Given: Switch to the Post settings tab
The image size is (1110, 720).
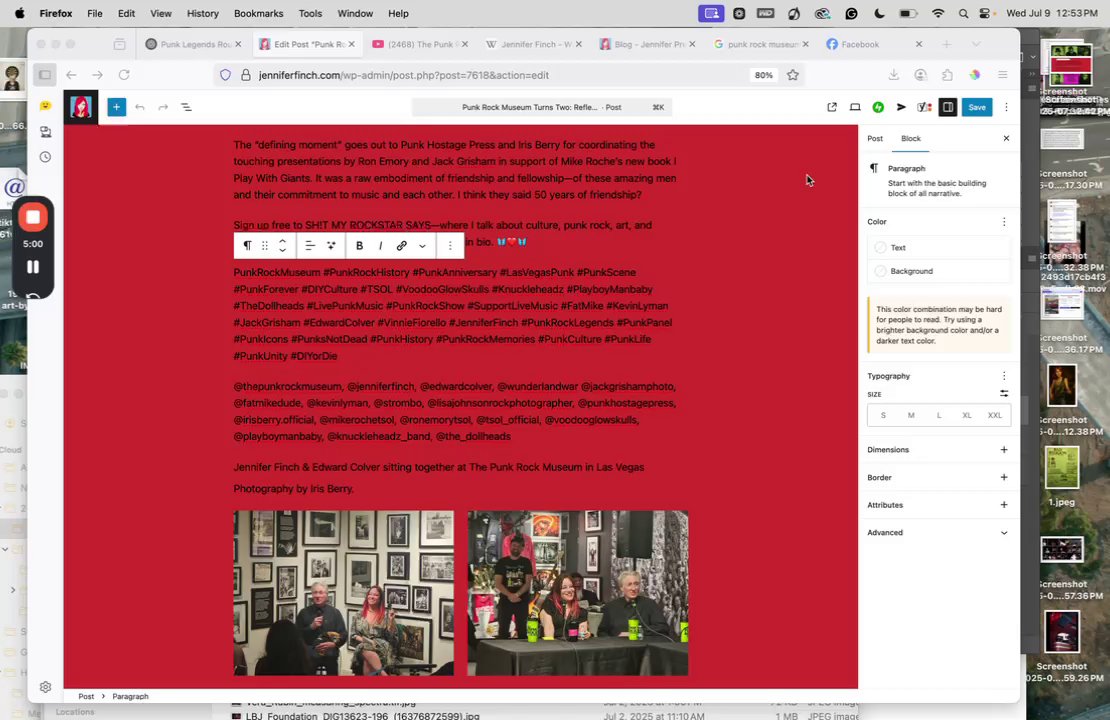Looking at the screenshot, I should 875,138.
